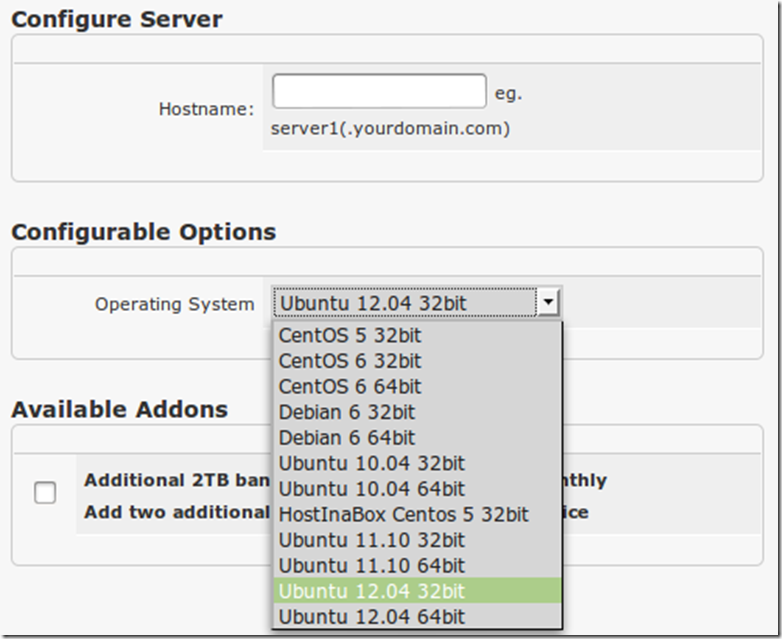
Task: Click the Add two additional description text
Action: click(x=177, y=512)
